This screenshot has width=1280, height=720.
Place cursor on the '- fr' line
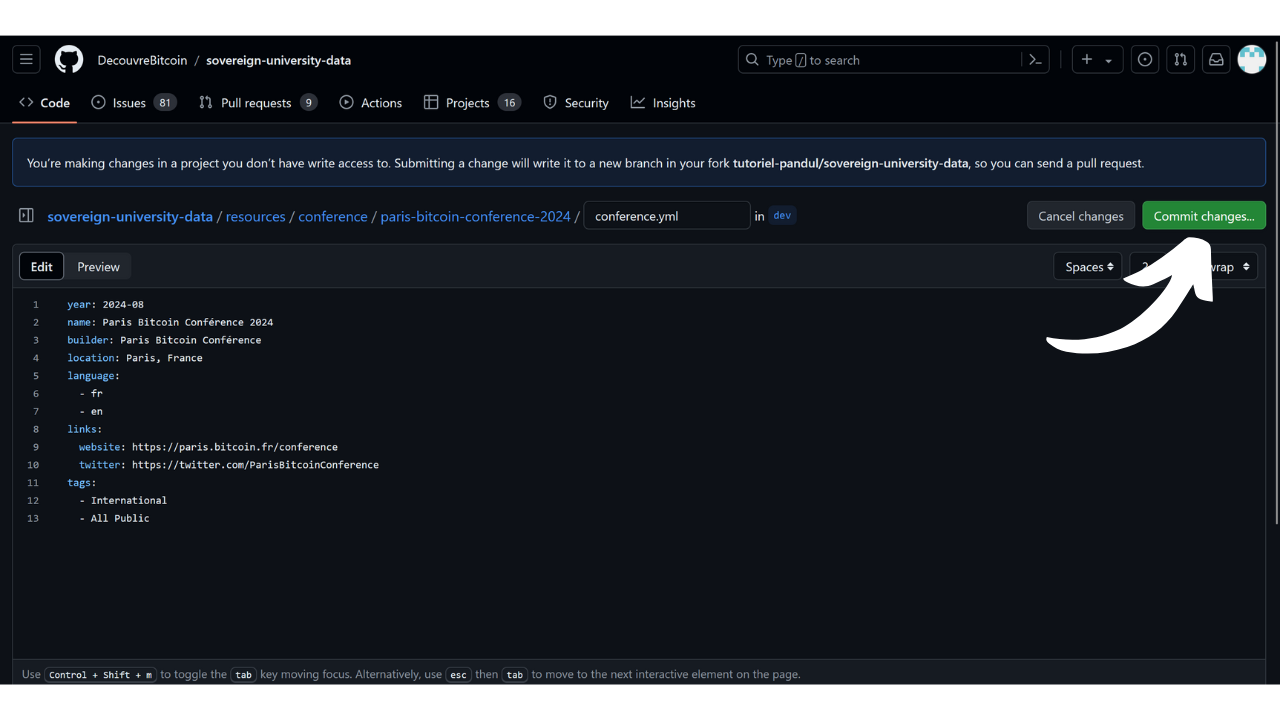click(x=91, y=394)
